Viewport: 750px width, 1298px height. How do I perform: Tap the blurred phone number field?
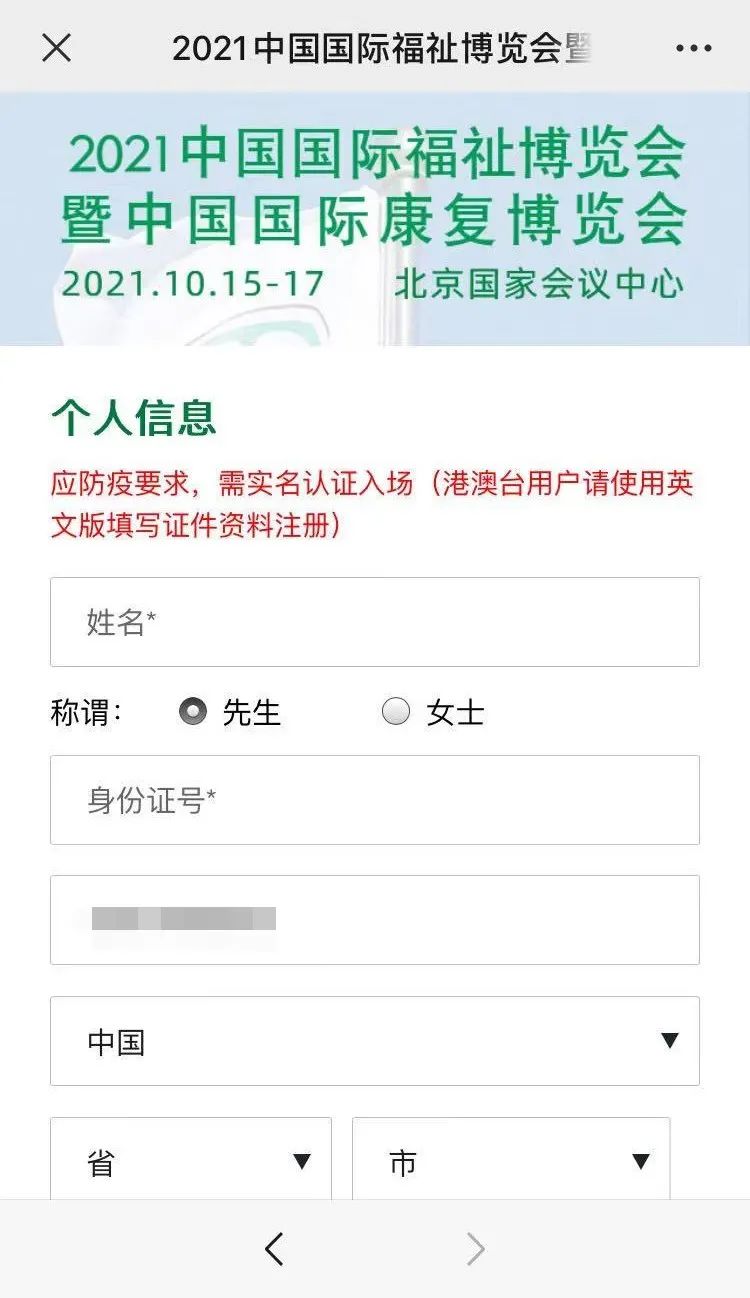point(374,920)
